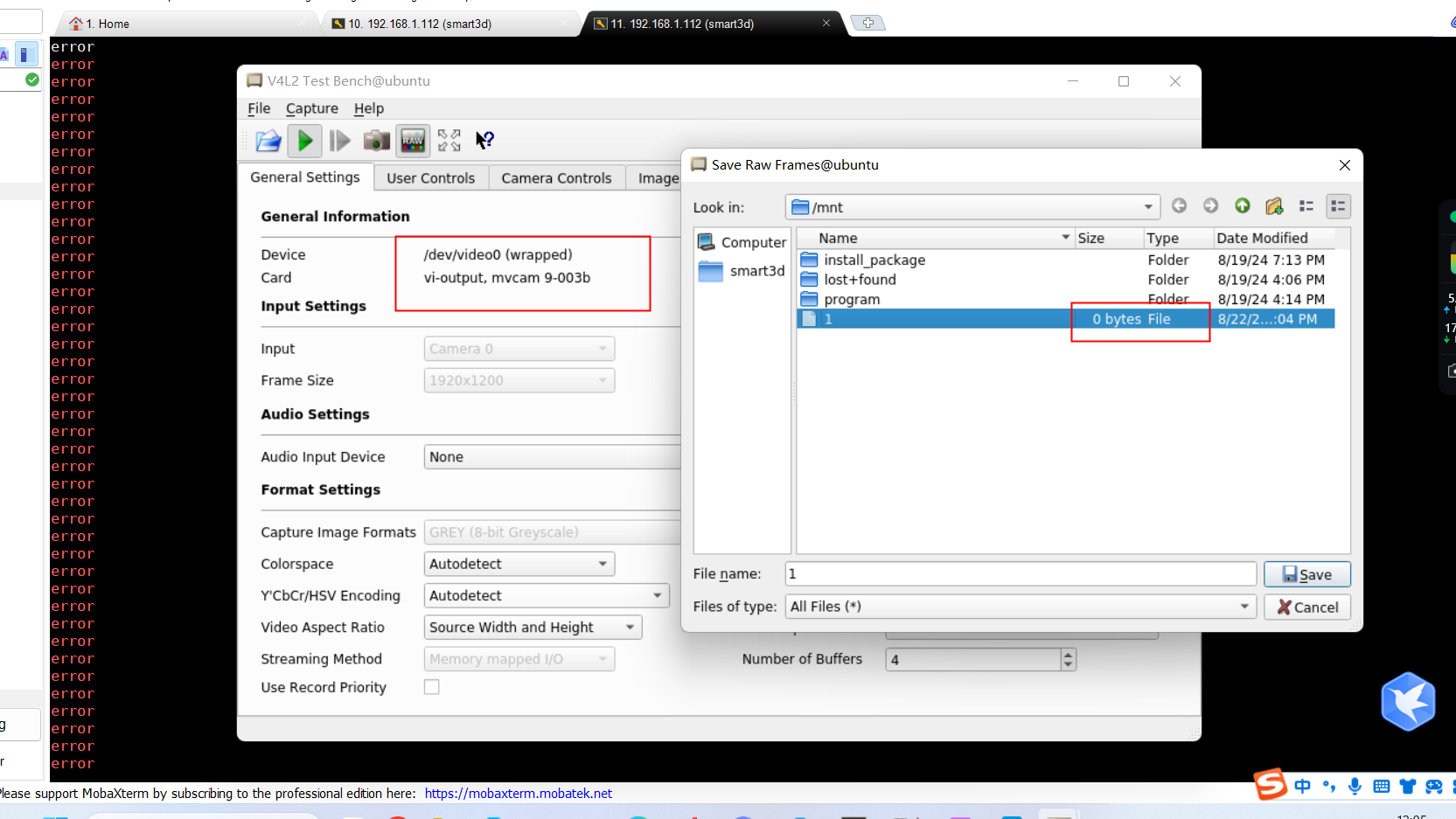This screenshot has height=819, width=1456.
Task: Select the install_package folder
Action: [x=874, y=260]
